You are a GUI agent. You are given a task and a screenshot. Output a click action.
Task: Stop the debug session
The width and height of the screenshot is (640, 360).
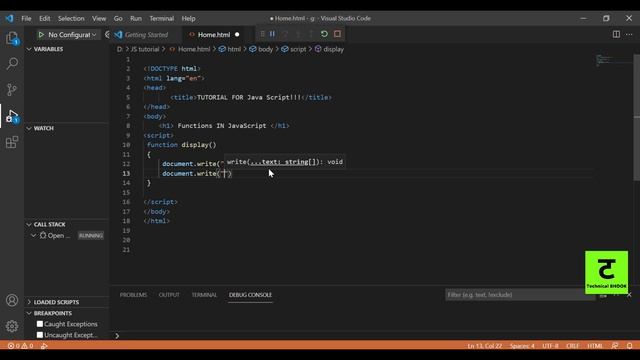point(337,34)
